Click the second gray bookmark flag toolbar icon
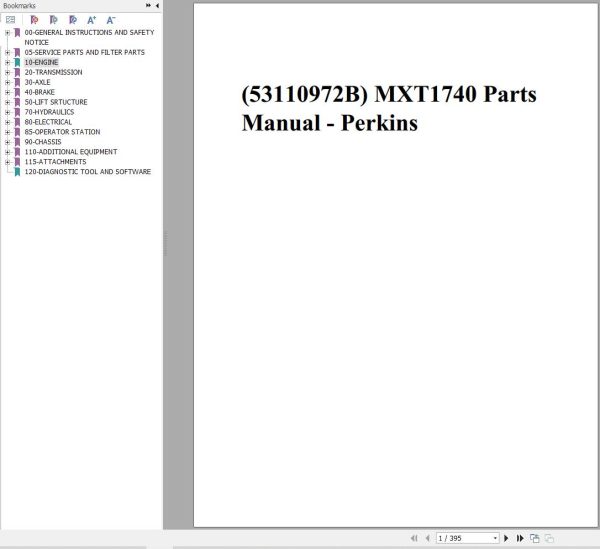 54,20
